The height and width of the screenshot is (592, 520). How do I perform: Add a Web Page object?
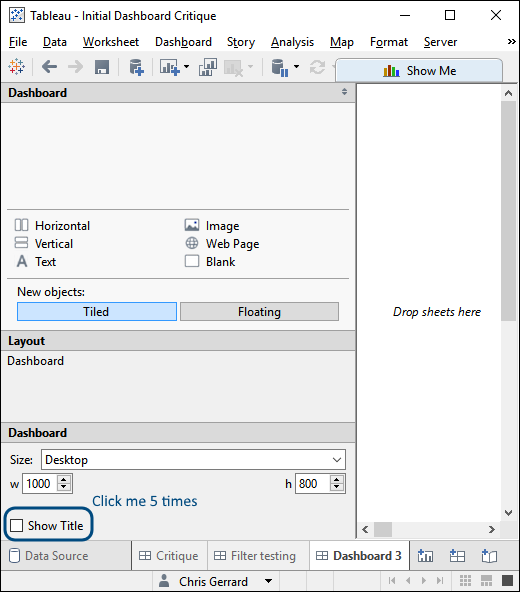222,243
